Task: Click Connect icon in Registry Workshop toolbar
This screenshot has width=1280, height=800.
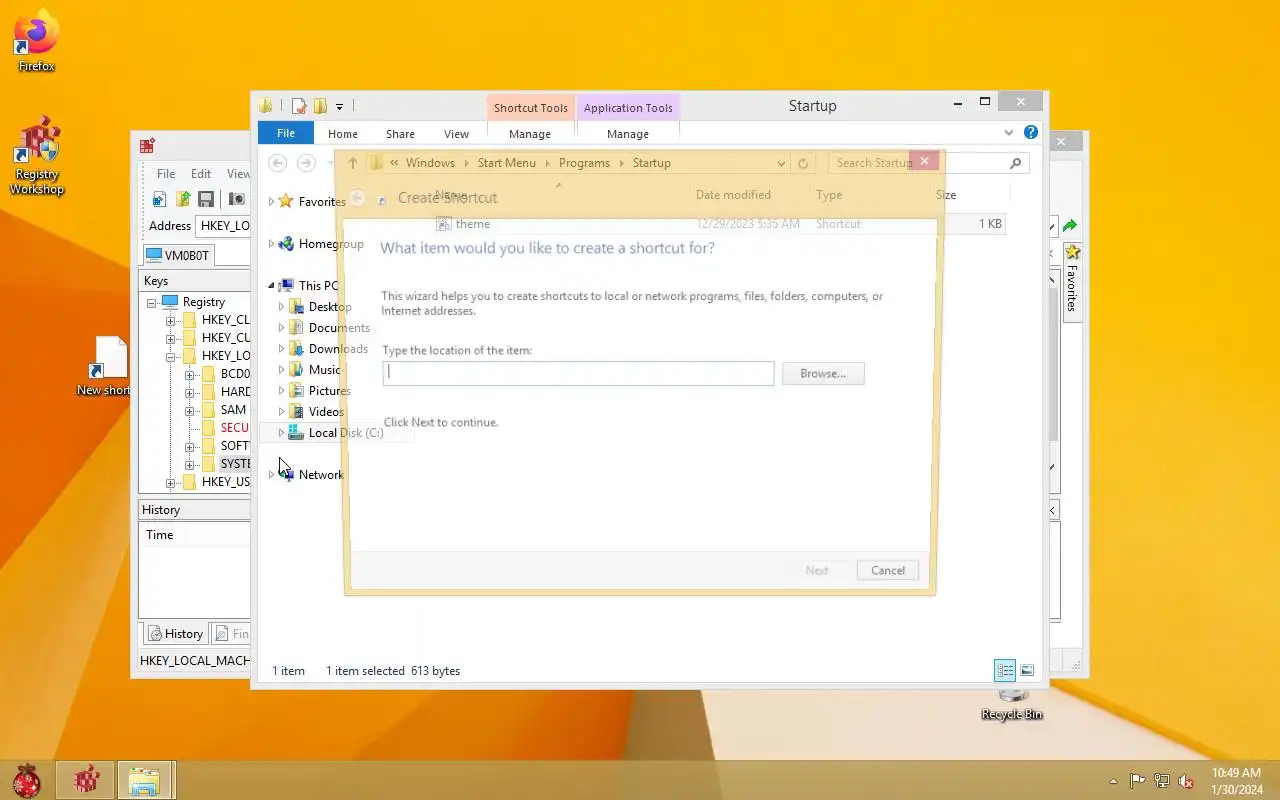Action: point(160,199)
